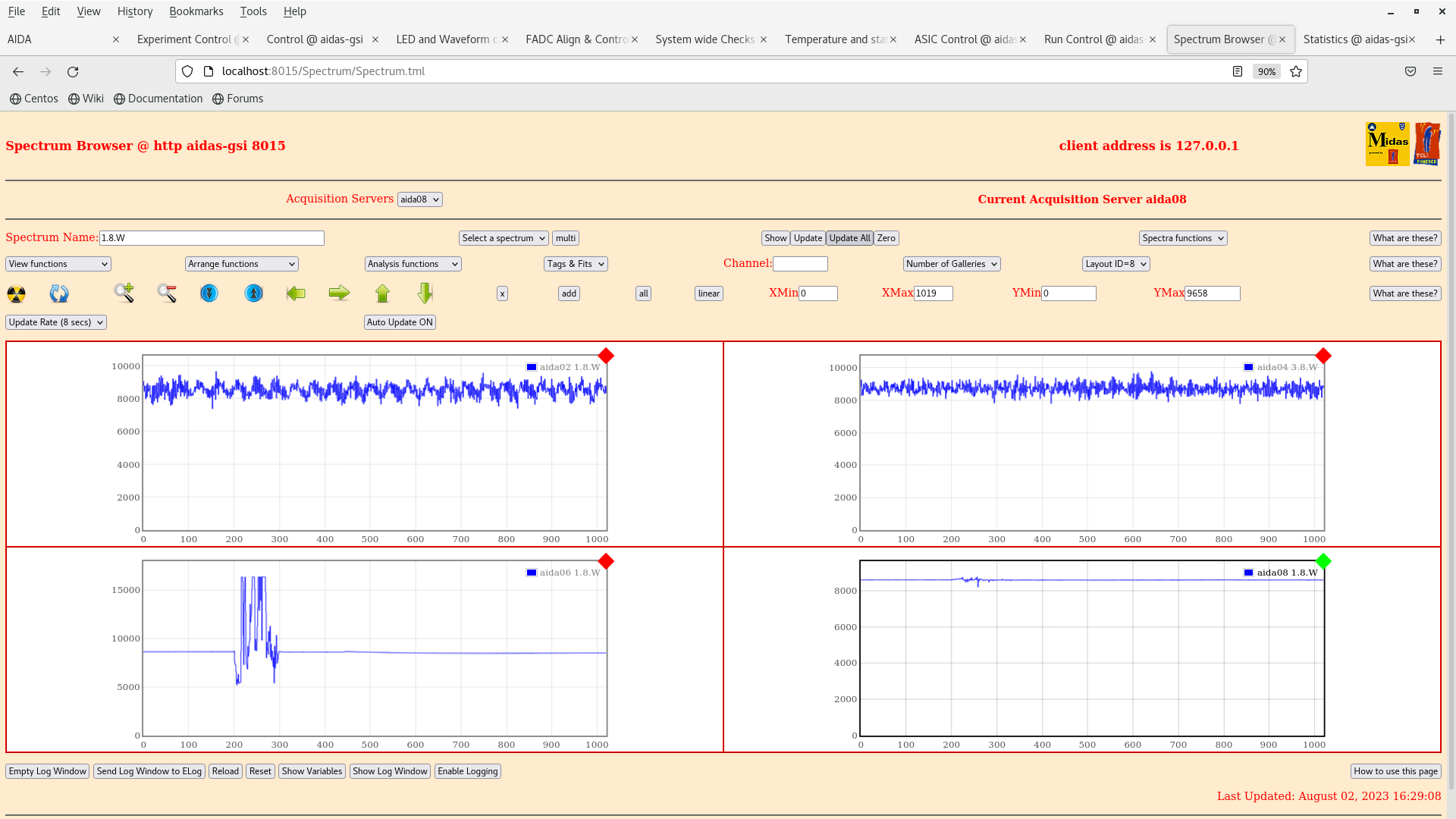Expand the Layout ID=8 dropdown
The width and height of the screenshot is (1456, 819).
point(1116,264)
